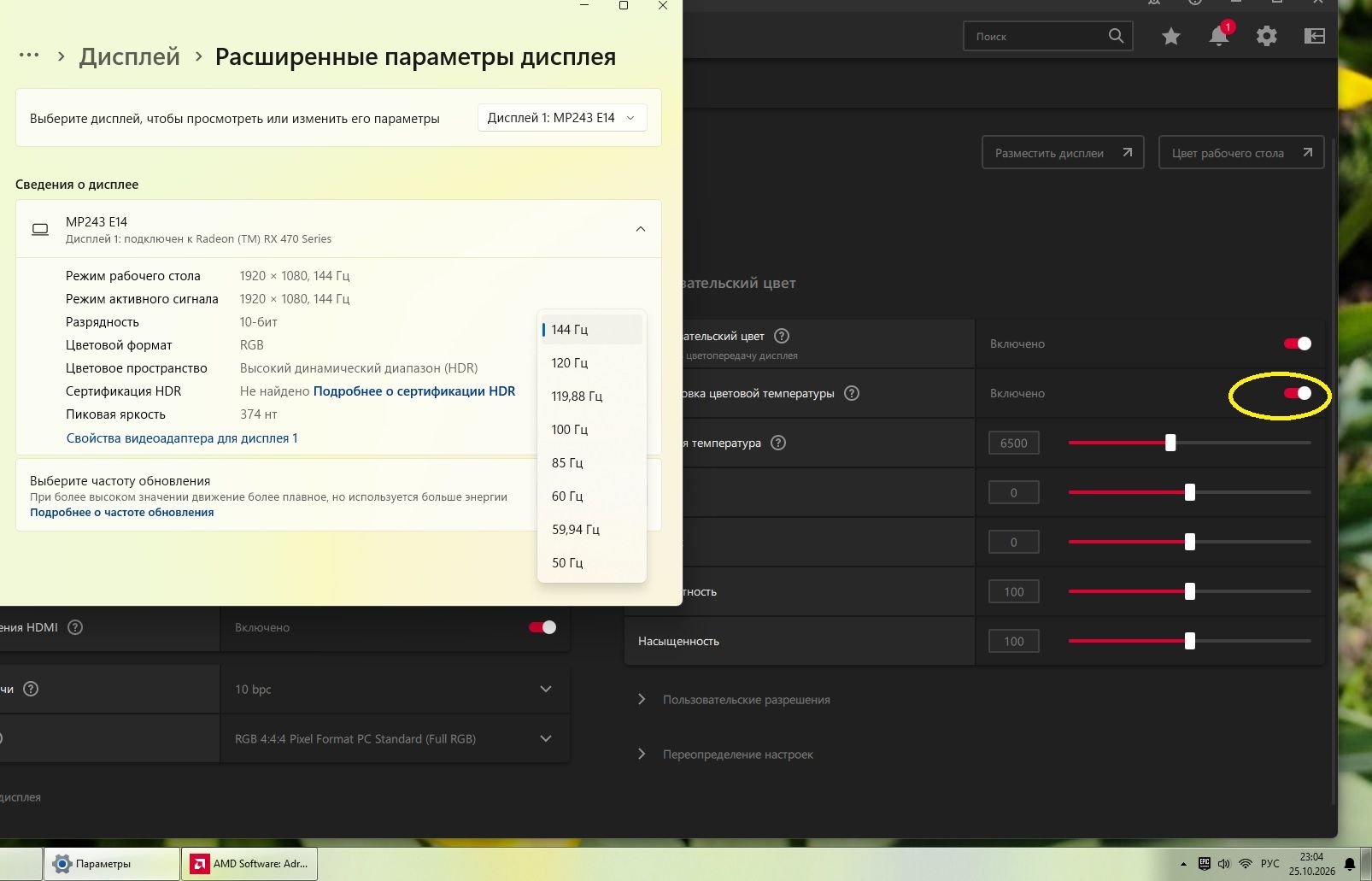This screenshot has width=1372, height=881.
Task: Click the search magnifier icon in AMD Software
Action: [x=1116, y=36]
